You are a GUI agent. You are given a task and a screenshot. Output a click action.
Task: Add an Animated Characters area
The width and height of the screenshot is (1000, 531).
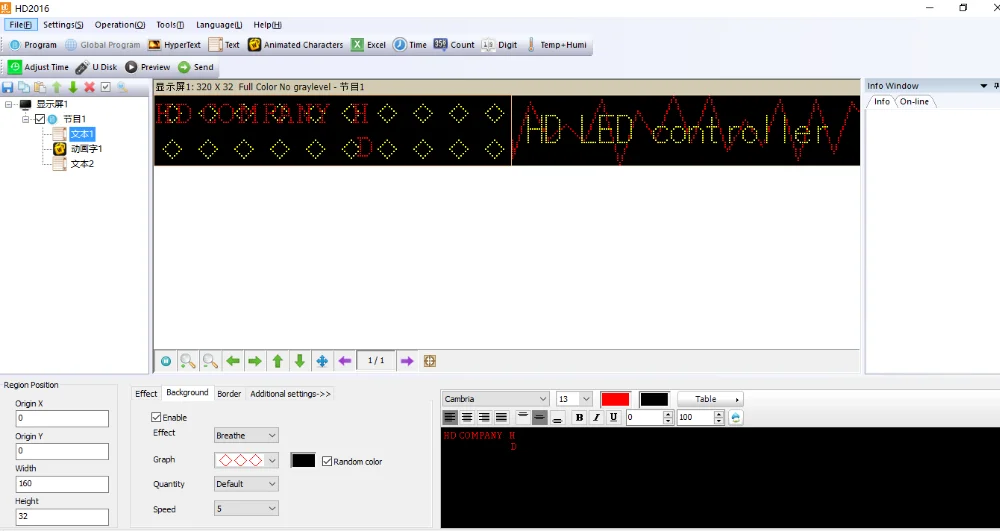tap(295, 45)
